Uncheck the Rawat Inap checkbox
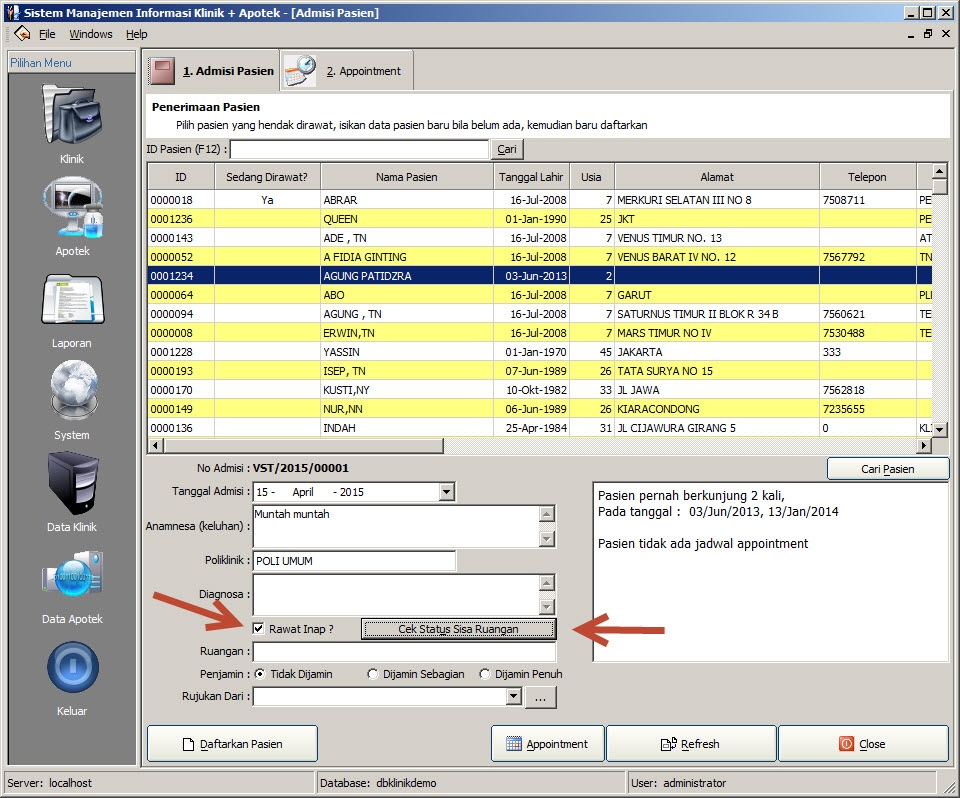Screen dimensions: 960x798 [259, 628]
